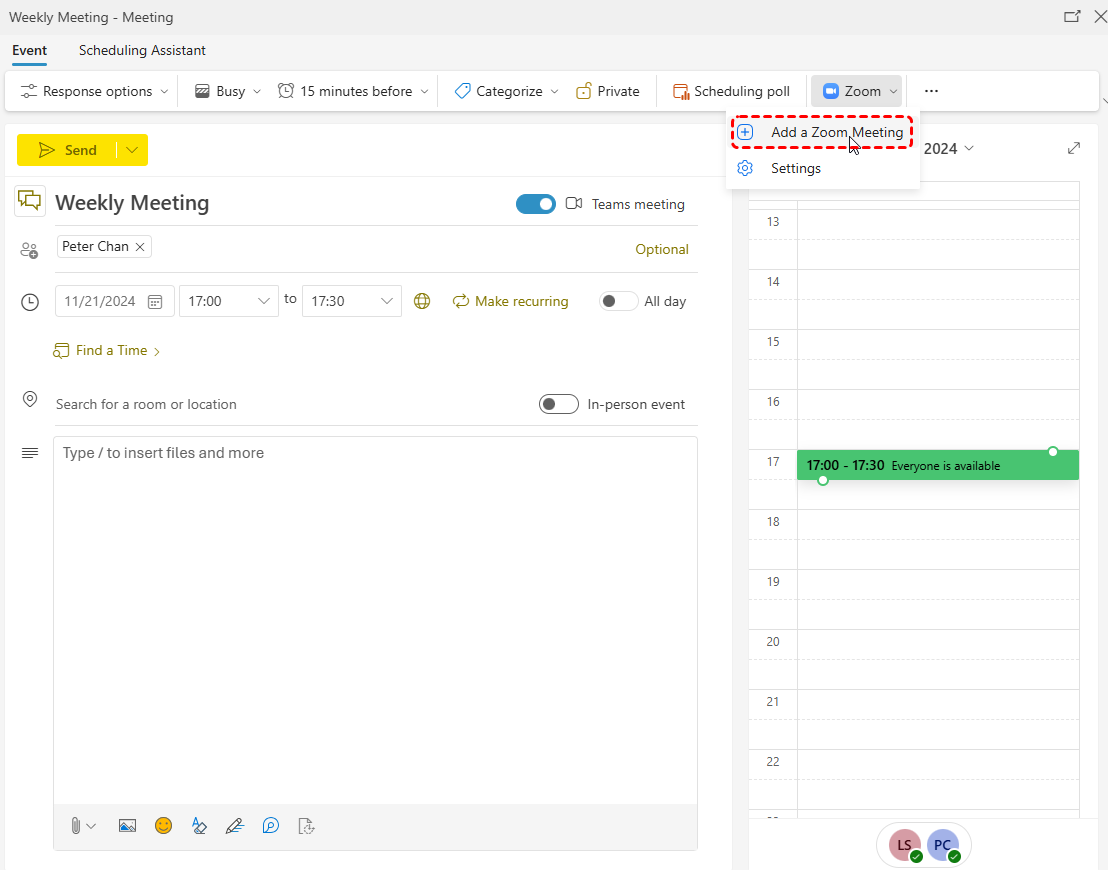1108x870 pixels.
Task: Remove Peter Chan from attendees
Action: tap(140, 247)
